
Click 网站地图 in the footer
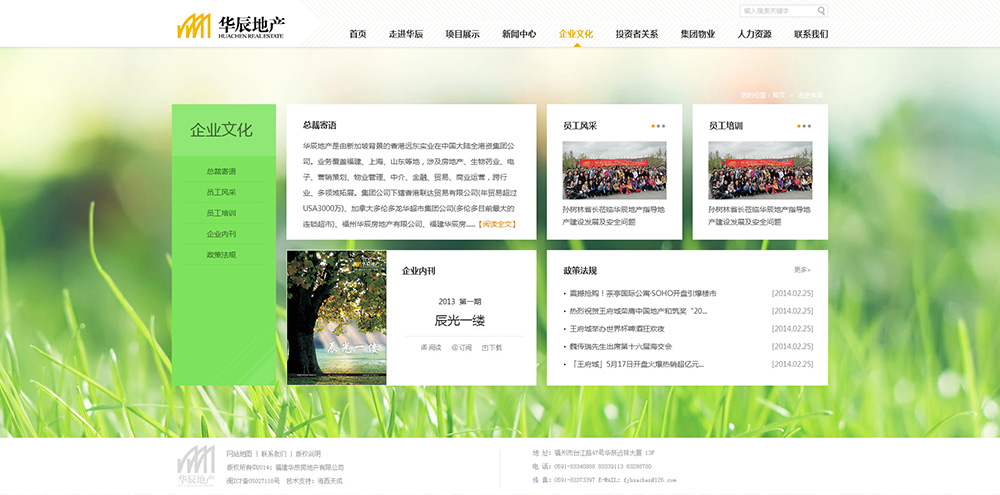click(239, 453)
